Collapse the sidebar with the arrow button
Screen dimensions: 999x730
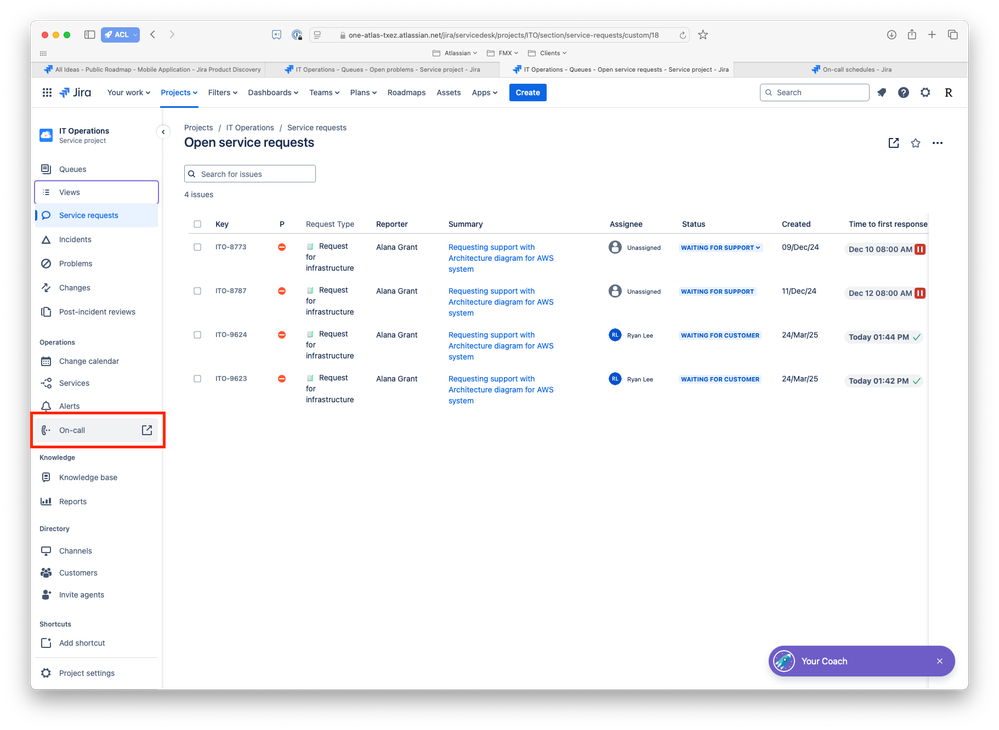163,132
